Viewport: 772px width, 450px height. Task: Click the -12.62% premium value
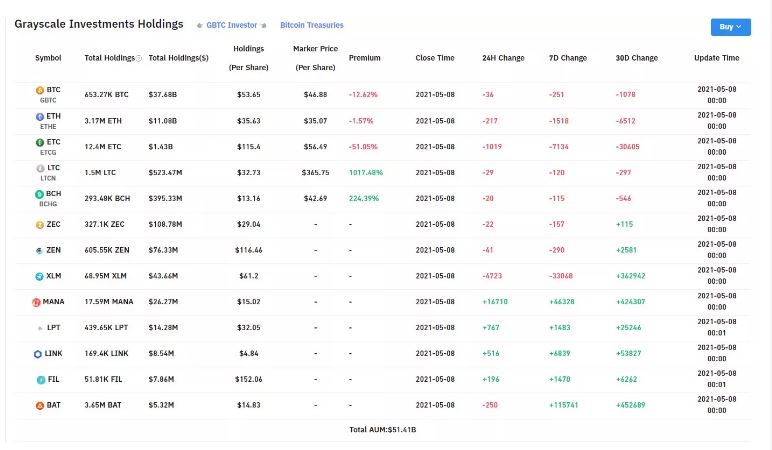click(x=363, y=95)
